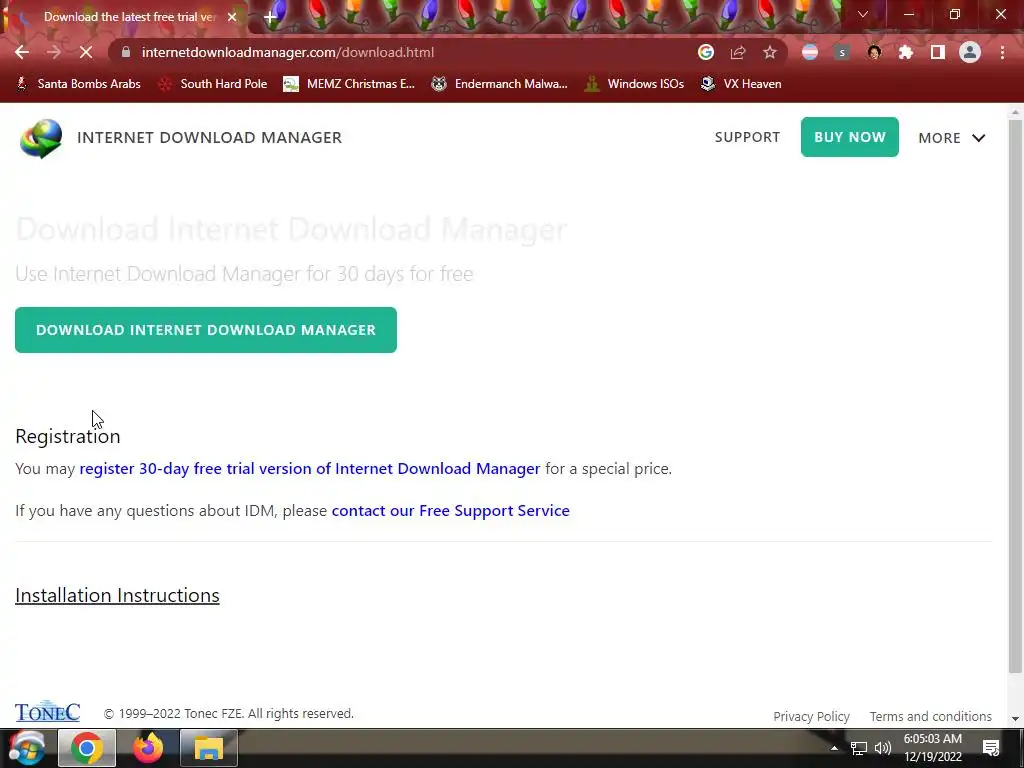Open the taskbar clock and date
This screenshot has height=768, width=1024.
(933, 748)
